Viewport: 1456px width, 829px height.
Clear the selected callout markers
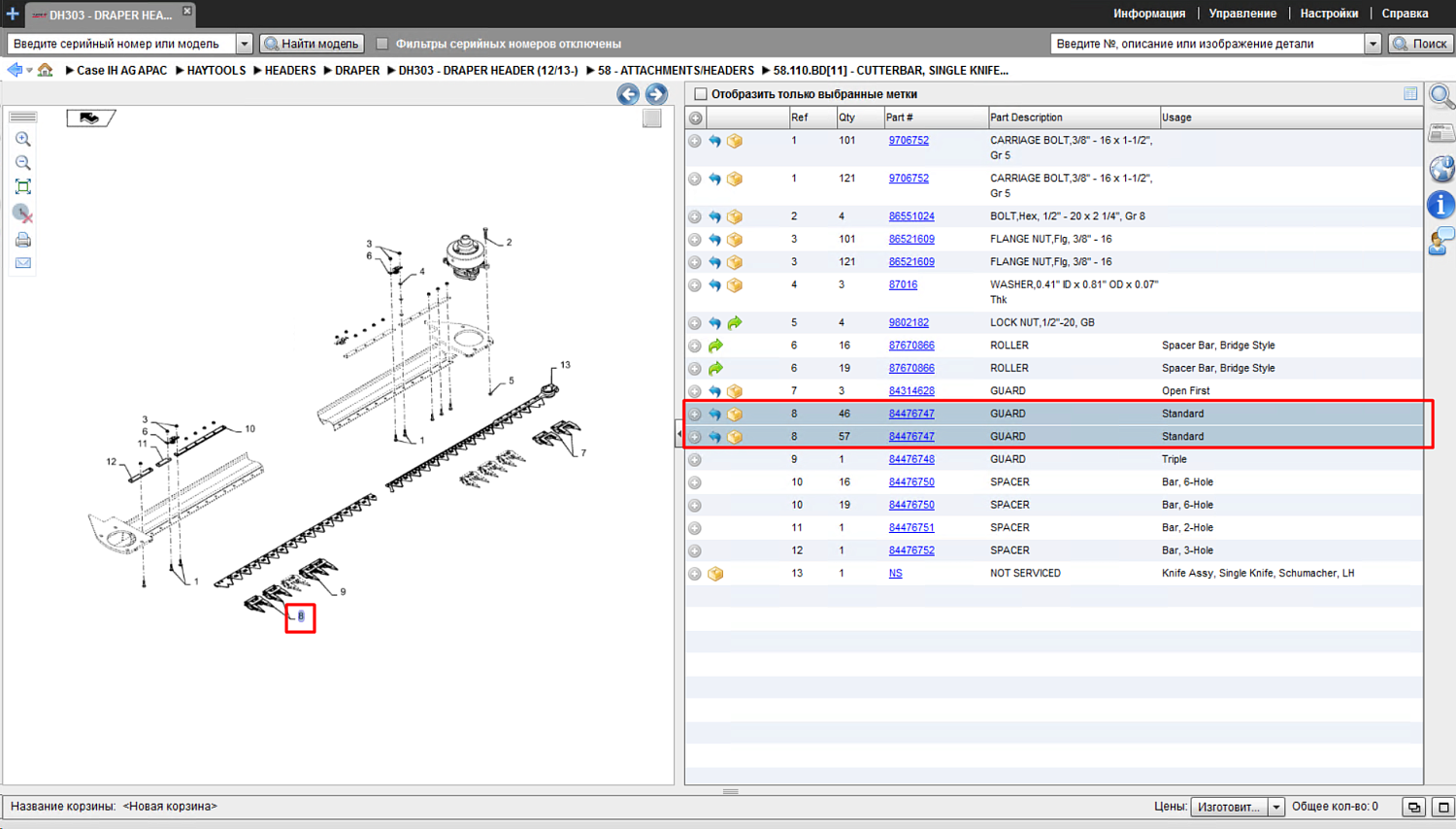pyautogui.click(x=23, y=214)
